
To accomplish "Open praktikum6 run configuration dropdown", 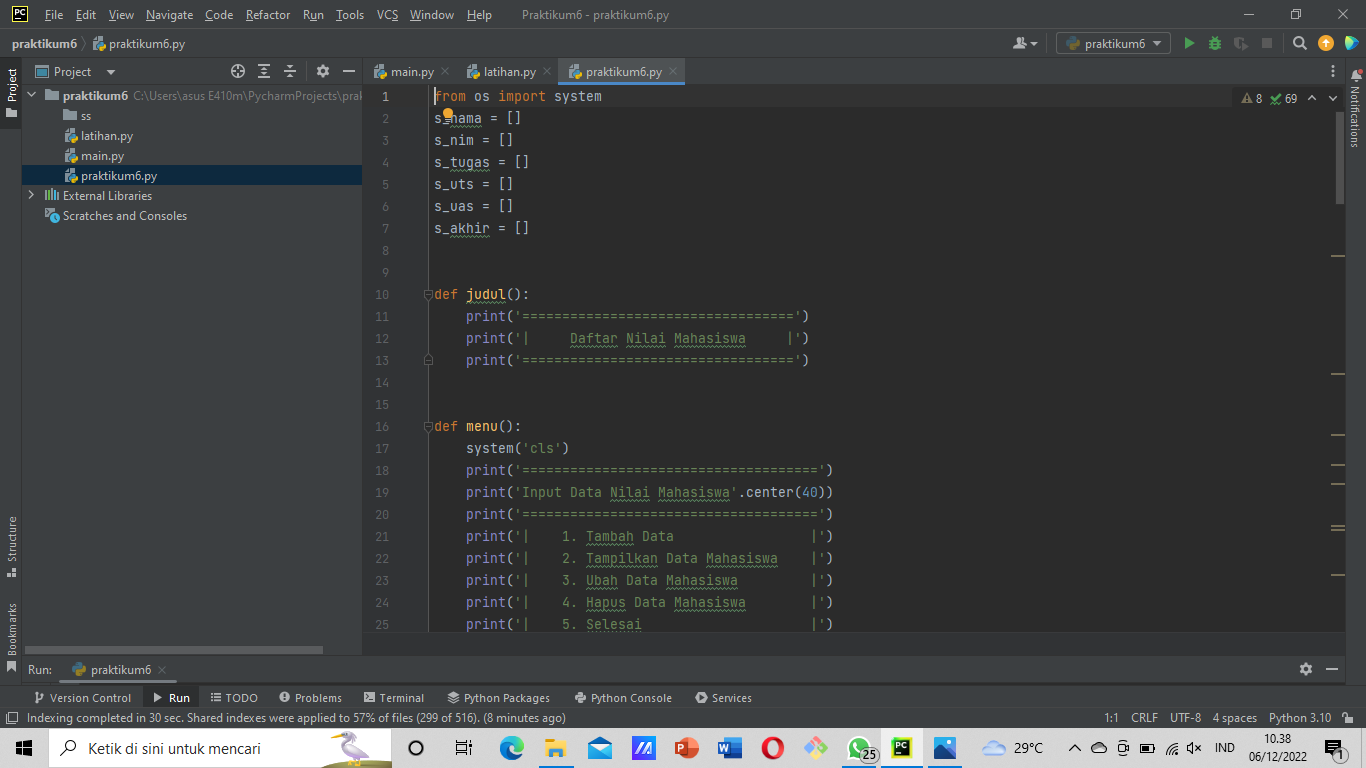I will point(1114,44).
